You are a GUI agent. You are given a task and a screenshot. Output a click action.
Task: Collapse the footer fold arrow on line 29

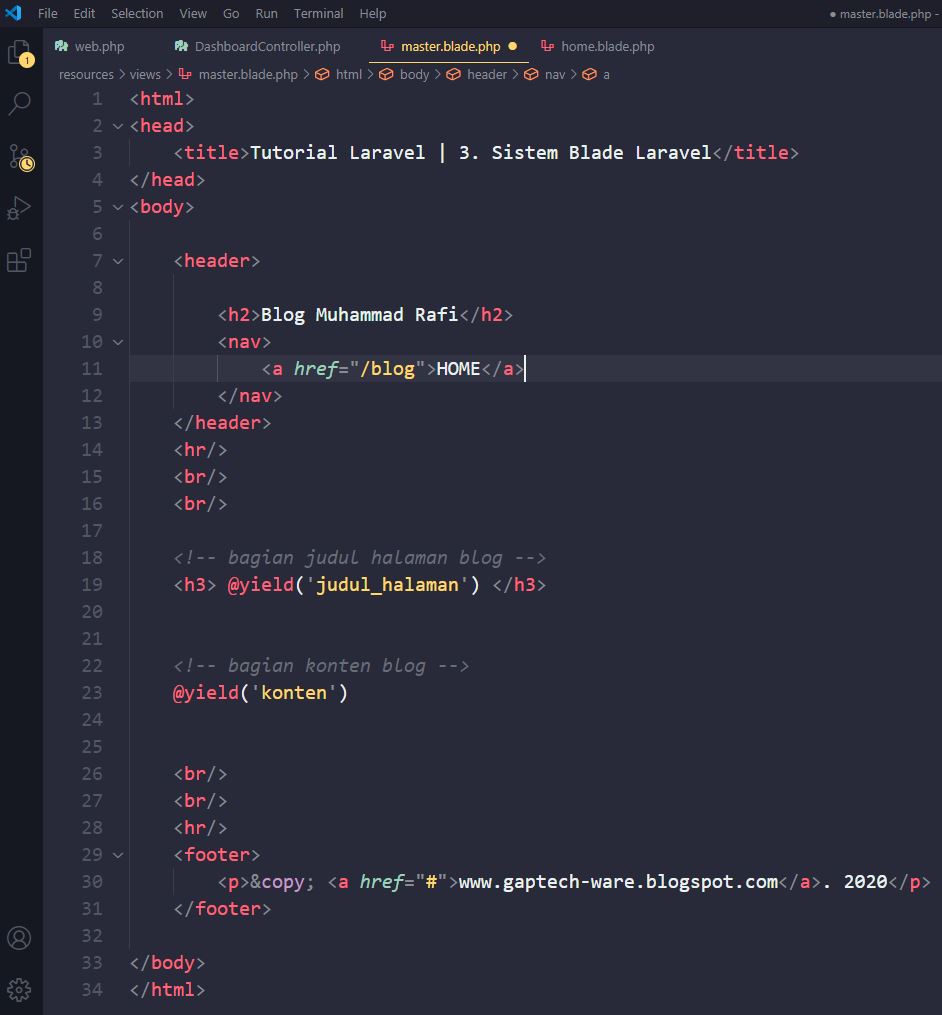click(x=117, y=854)
